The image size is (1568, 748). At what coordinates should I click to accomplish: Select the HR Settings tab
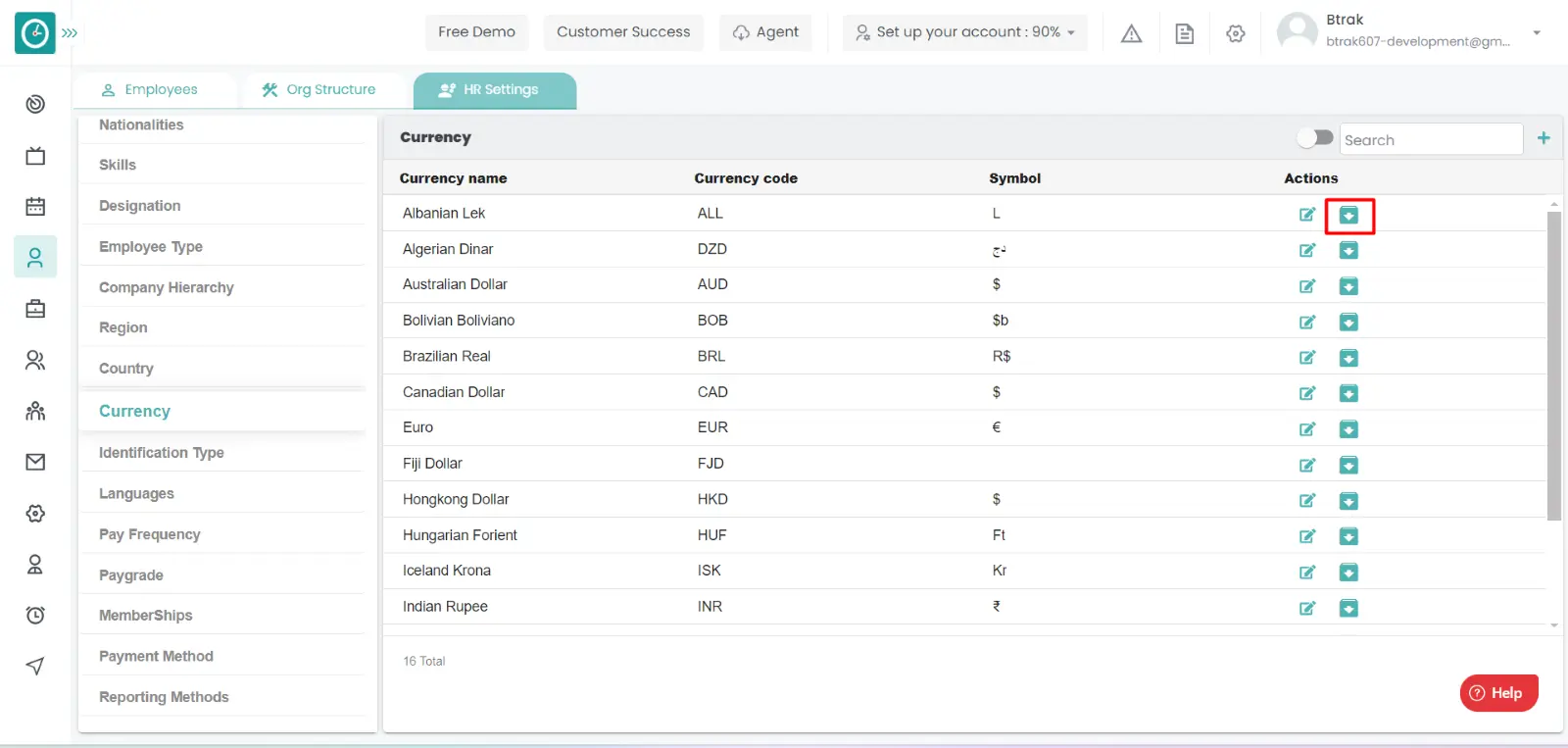pyautogui.click(x=495, y=90)
